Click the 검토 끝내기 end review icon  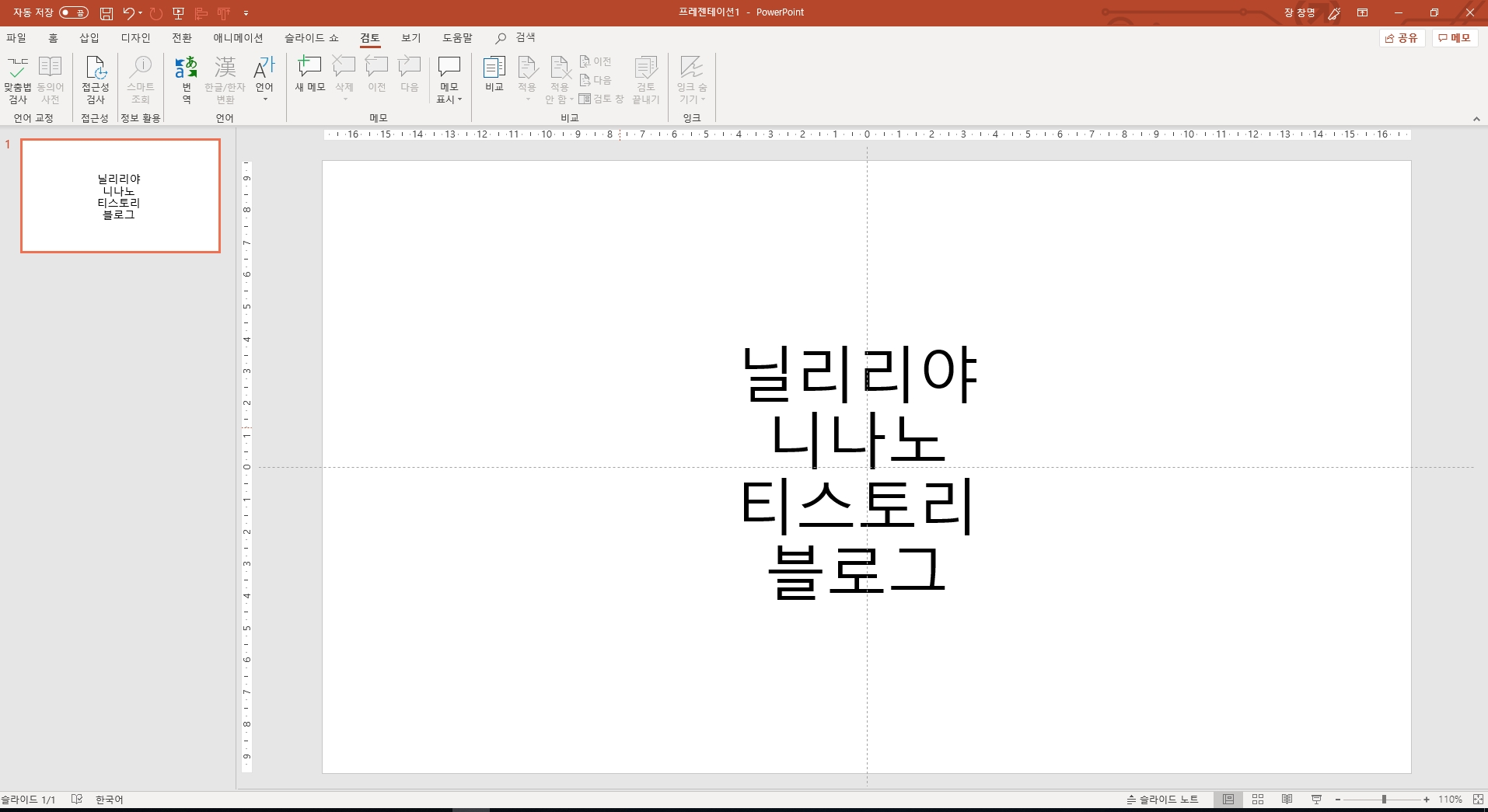[646, 80]
